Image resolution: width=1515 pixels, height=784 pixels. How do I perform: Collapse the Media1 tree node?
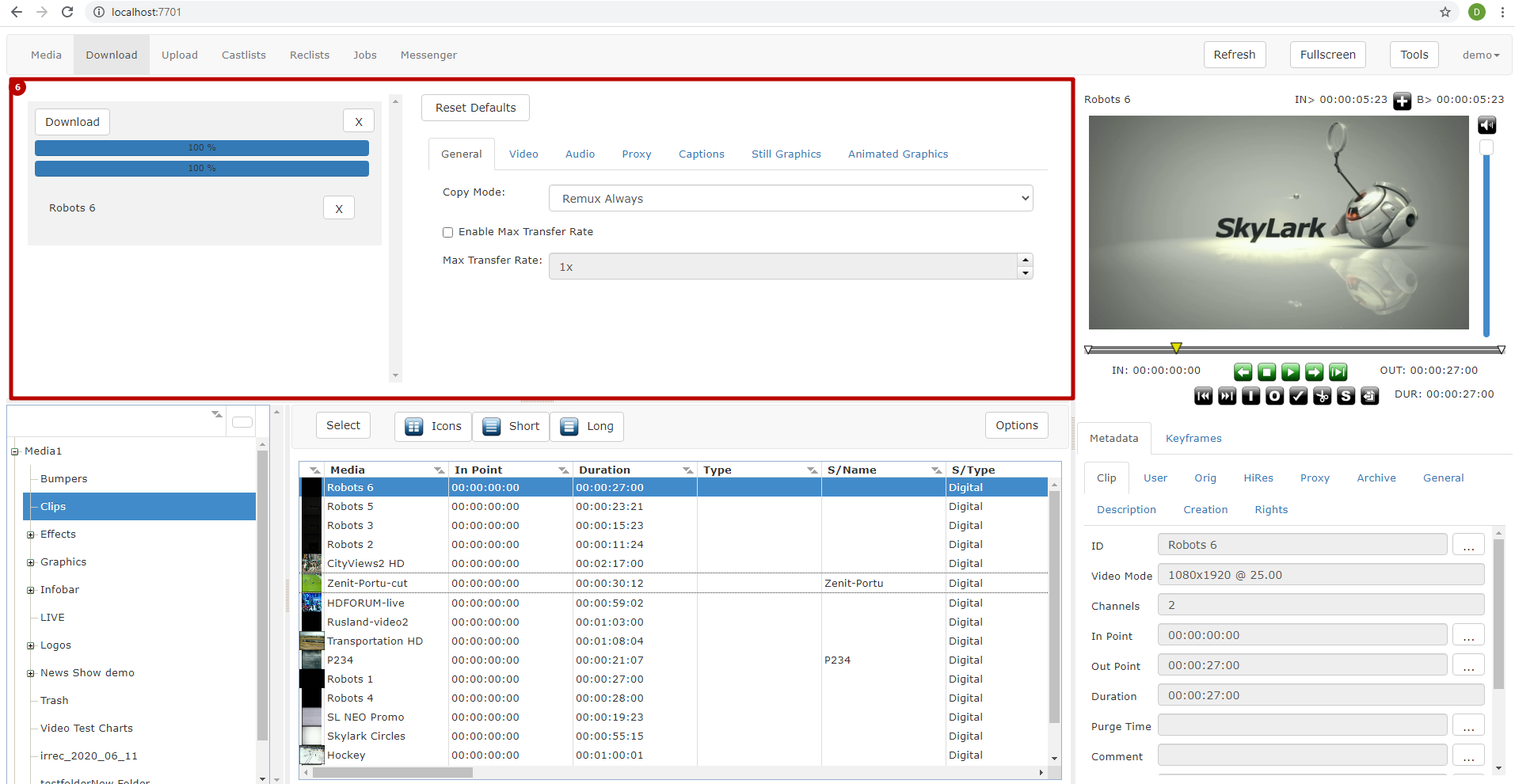pos(14,452)
